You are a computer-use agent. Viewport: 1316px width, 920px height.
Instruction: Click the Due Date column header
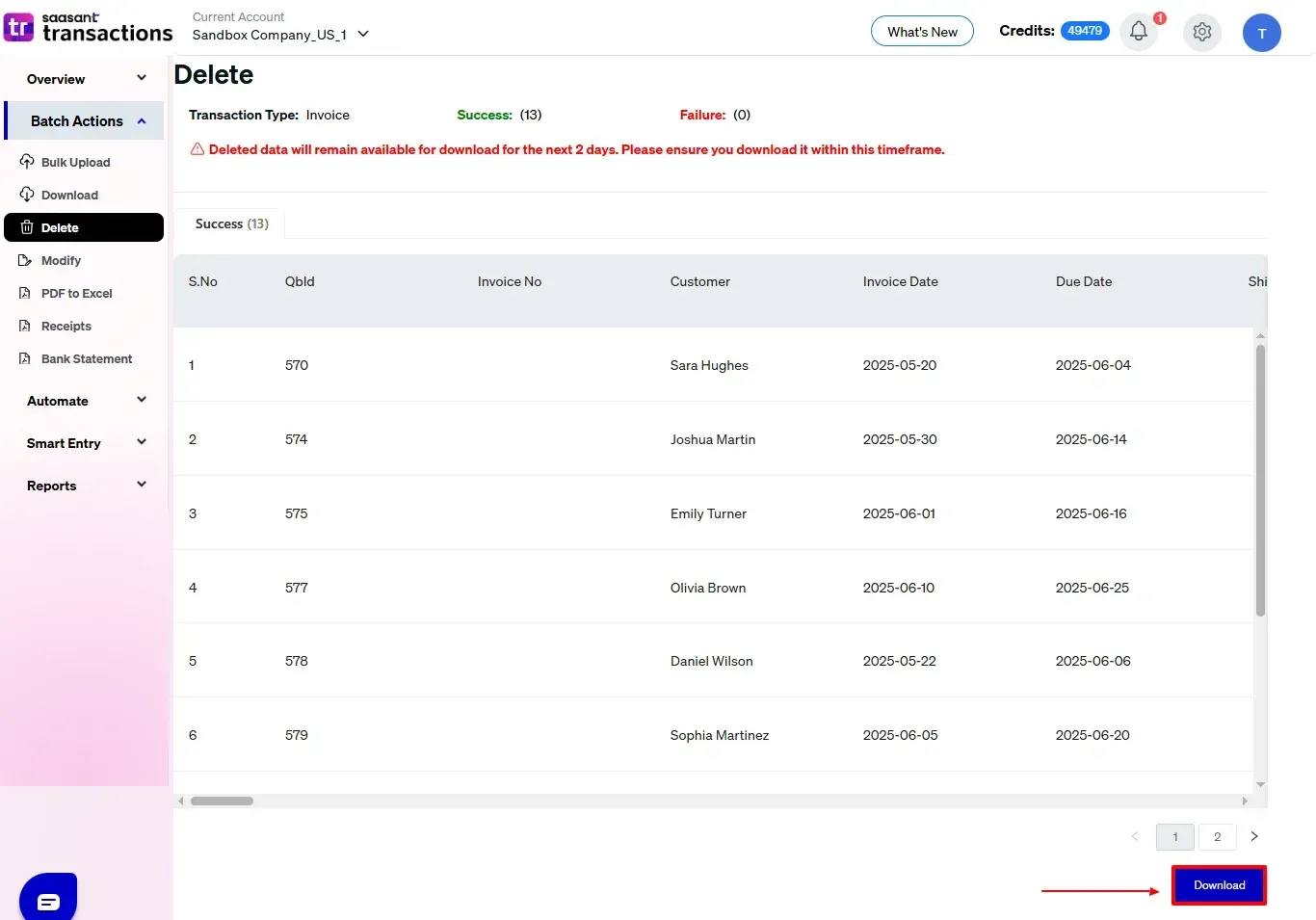(1083, 281)
